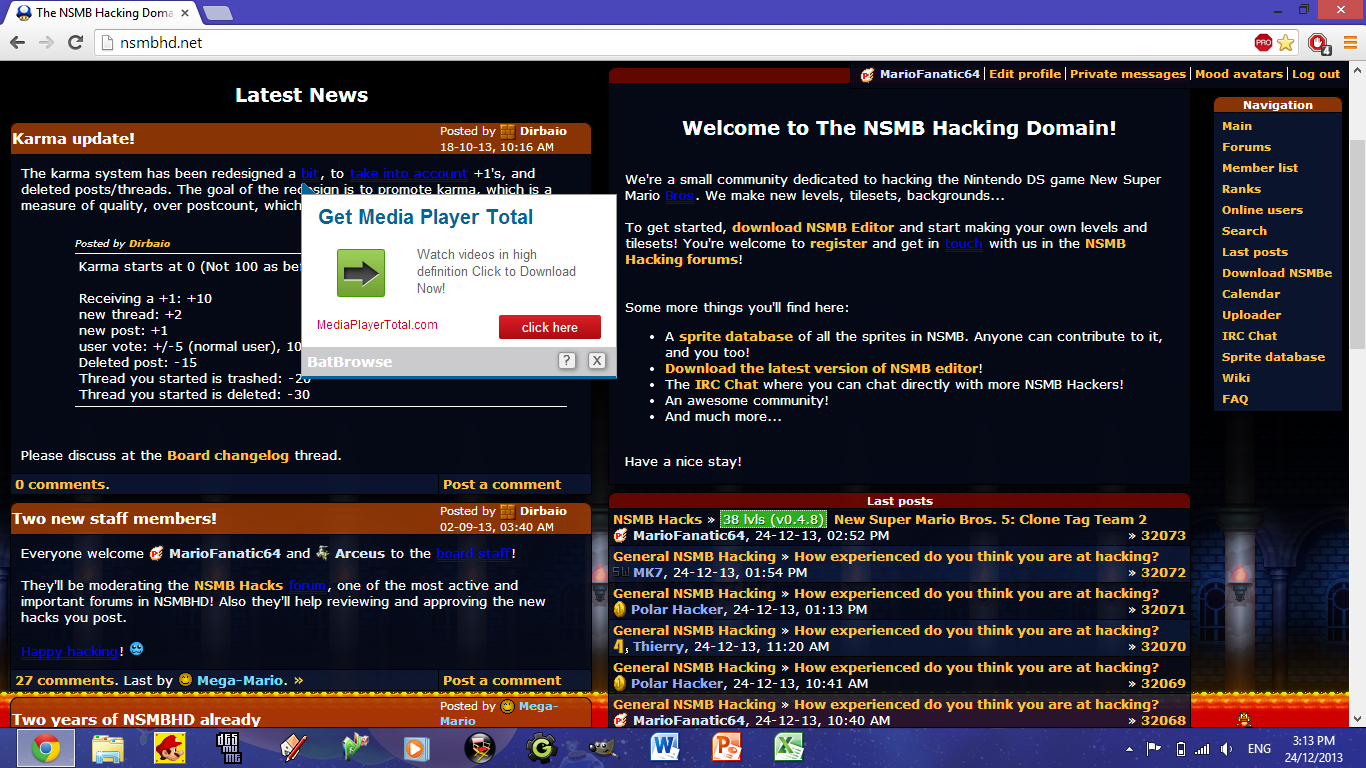Open Microsoft Word from the taskbar

pos(665,748)
